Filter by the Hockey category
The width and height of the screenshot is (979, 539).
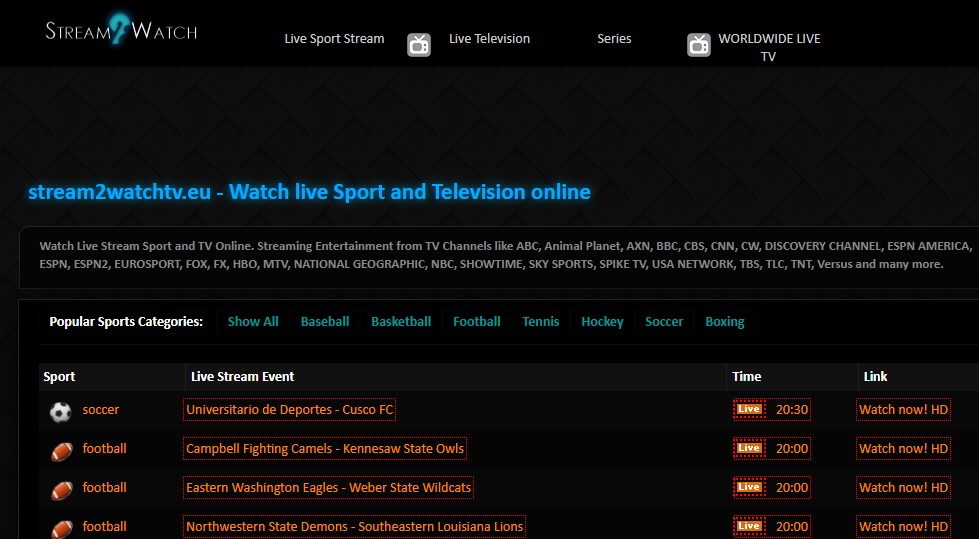602,322
